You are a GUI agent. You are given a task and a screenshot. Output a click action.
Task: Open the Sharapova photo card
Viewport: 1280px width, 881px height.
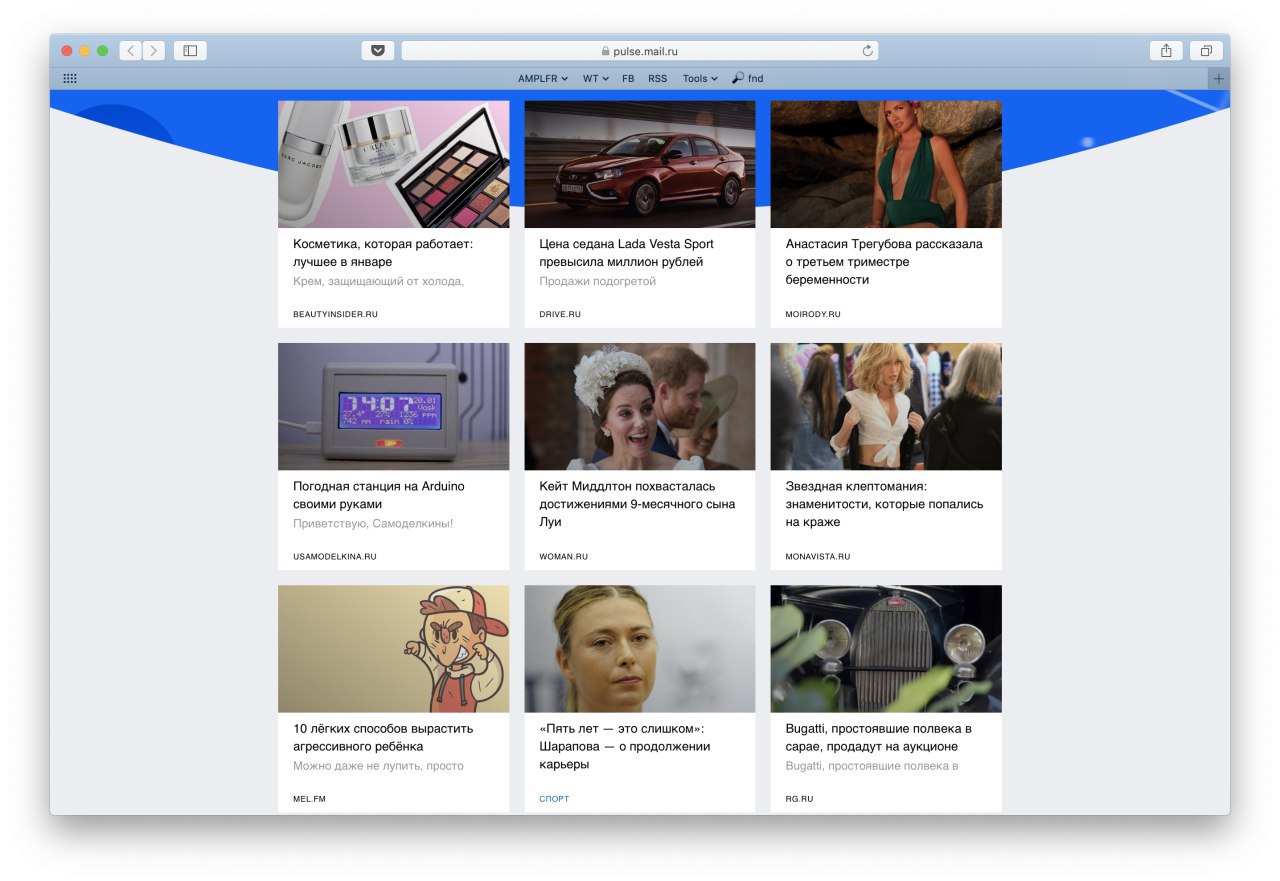640,648
